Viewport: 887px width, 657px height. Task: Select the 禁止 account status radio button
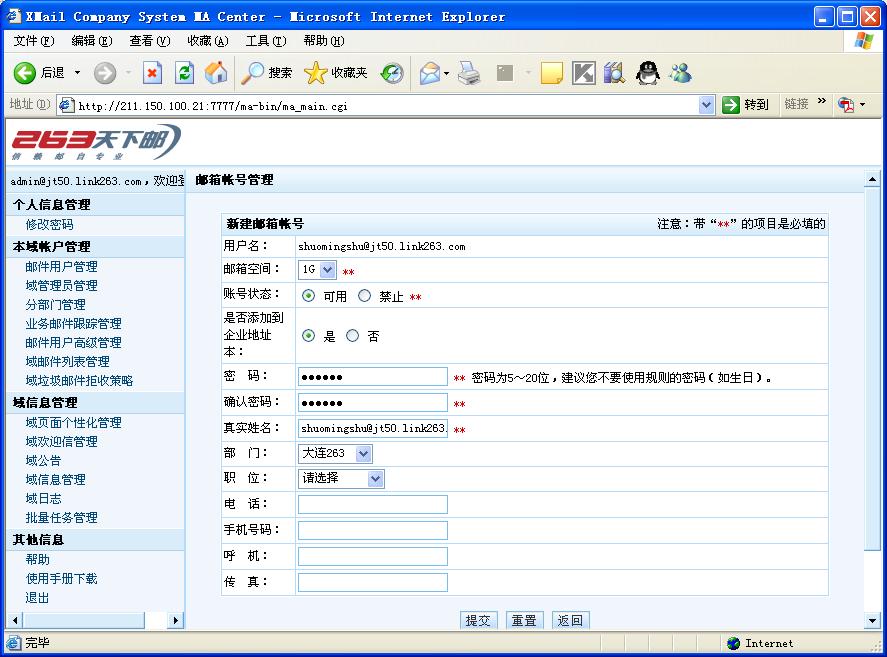coord(364,296)
